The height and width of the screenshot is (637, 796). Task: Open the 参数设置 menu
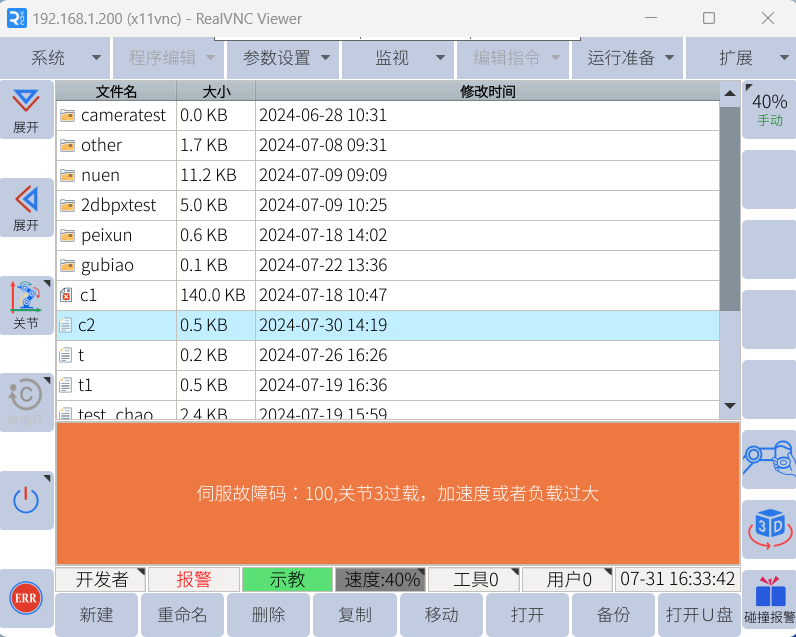click(x=284, y=58)
